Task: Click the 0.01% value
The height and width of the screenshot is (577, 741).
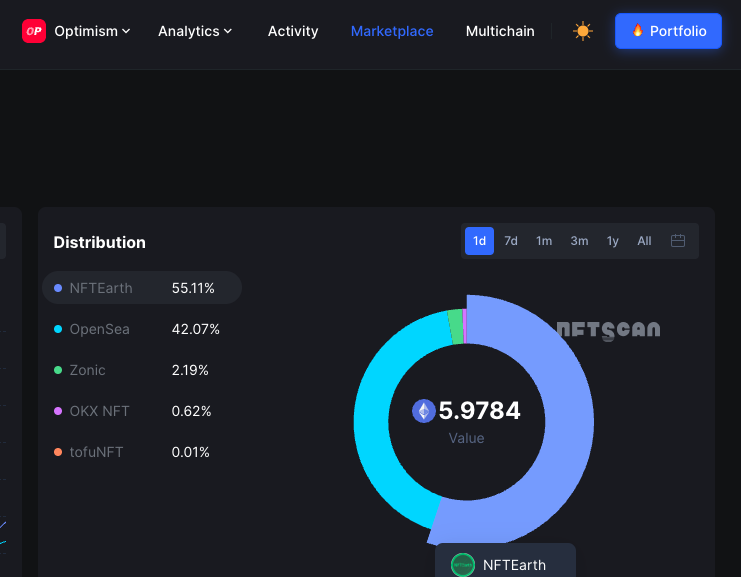Action: click(x=190, y=452)
